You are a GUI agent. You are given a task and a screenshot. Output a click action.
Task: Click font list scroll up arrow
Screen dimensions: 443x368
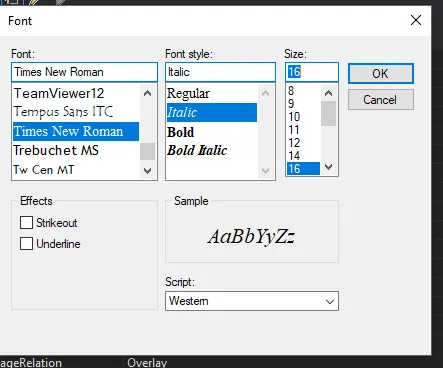point(148,93)
